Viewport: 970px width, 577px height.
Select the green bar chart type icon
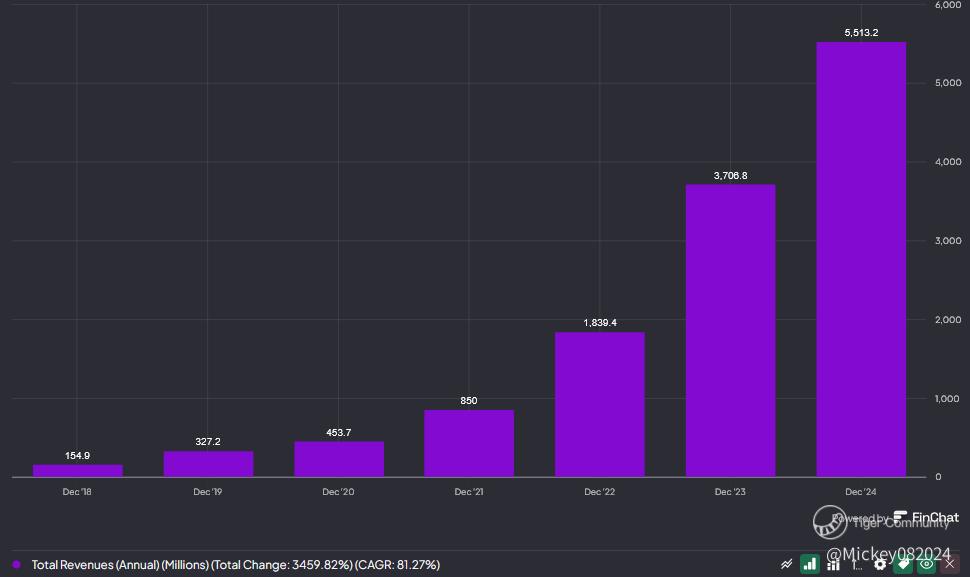pyautogui.click(x=810, y=564)
